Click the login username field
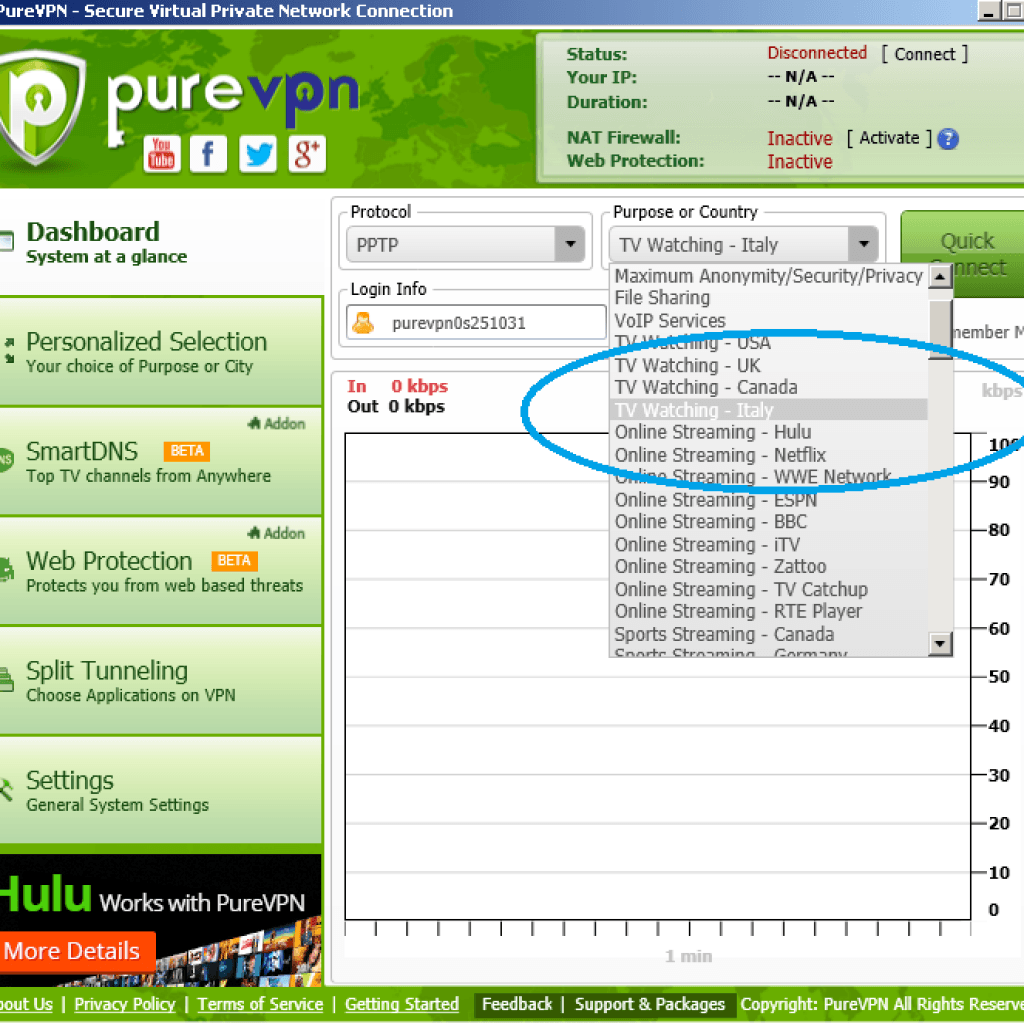 point(476,323)
